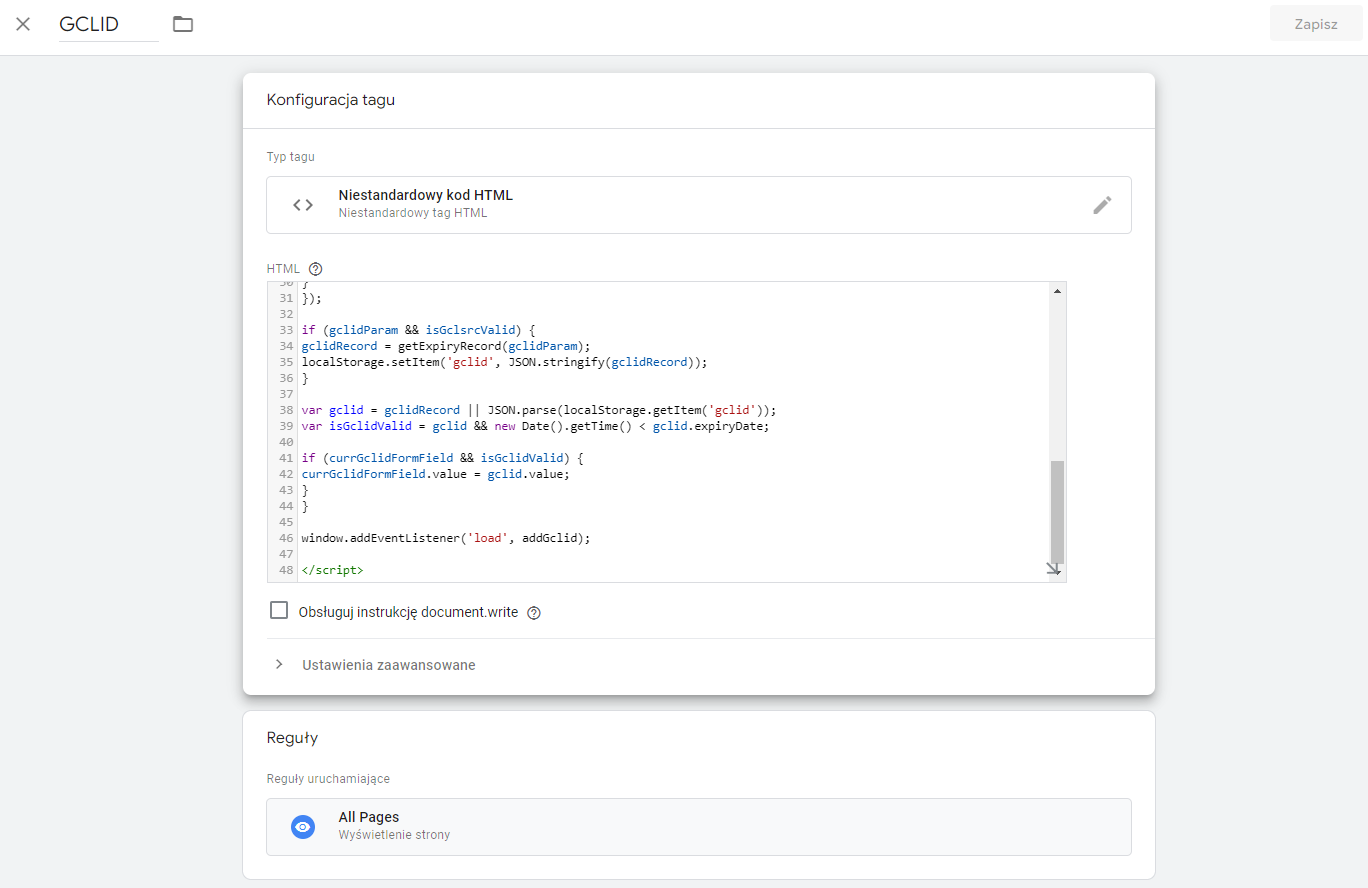
Task: Click line 42 currGclidFormField.value assignment
Action: 435,474
